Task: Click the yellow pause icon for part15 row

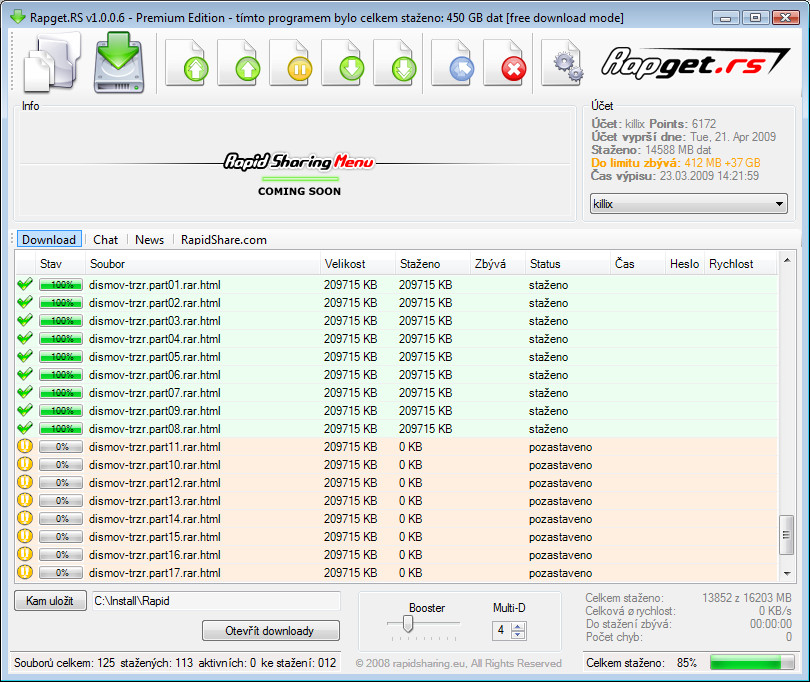Action: point(25,536)
